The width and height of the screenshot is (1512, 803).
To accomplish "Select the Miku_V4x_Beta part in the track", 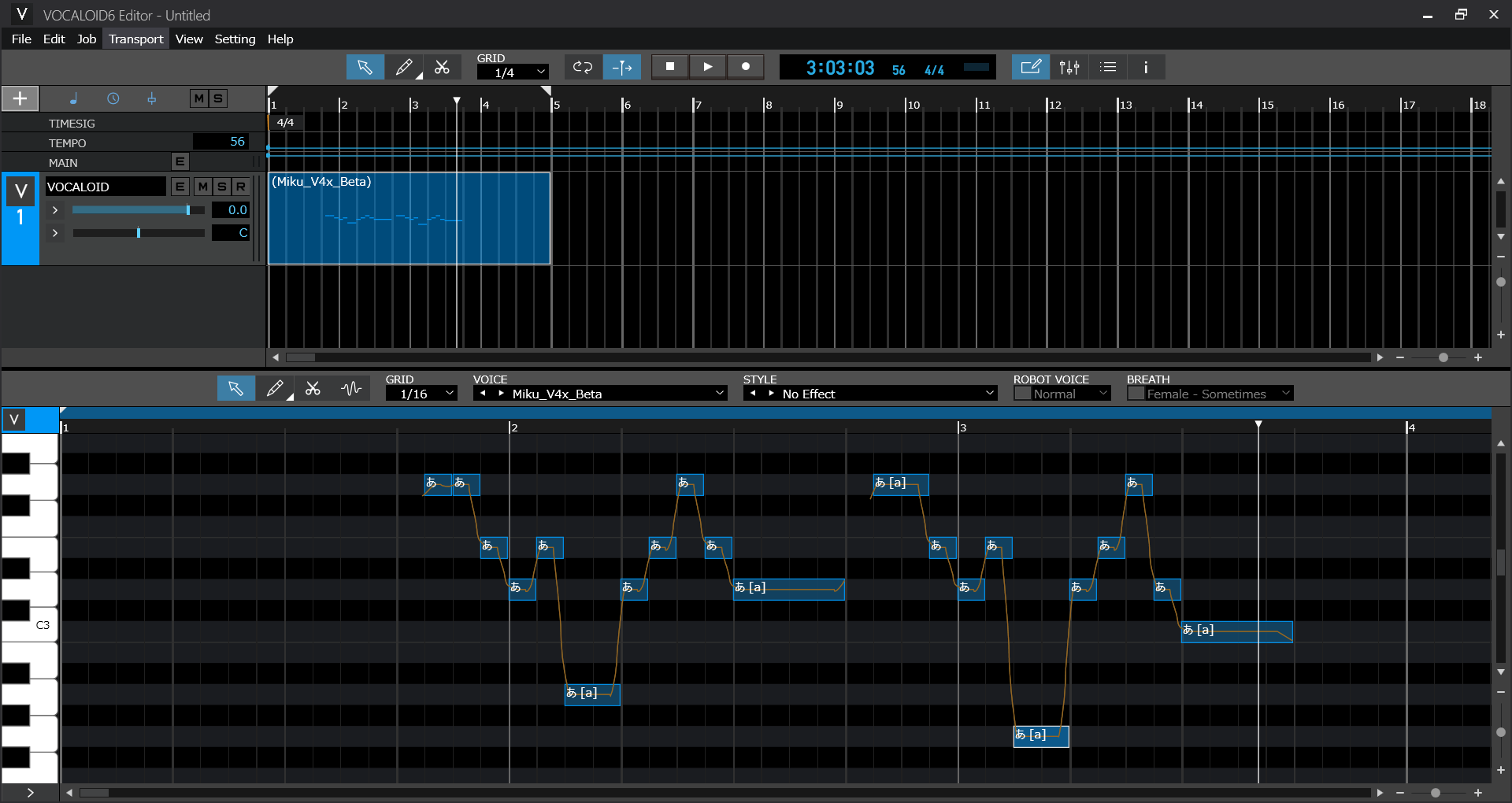I will tap(409, 218).
